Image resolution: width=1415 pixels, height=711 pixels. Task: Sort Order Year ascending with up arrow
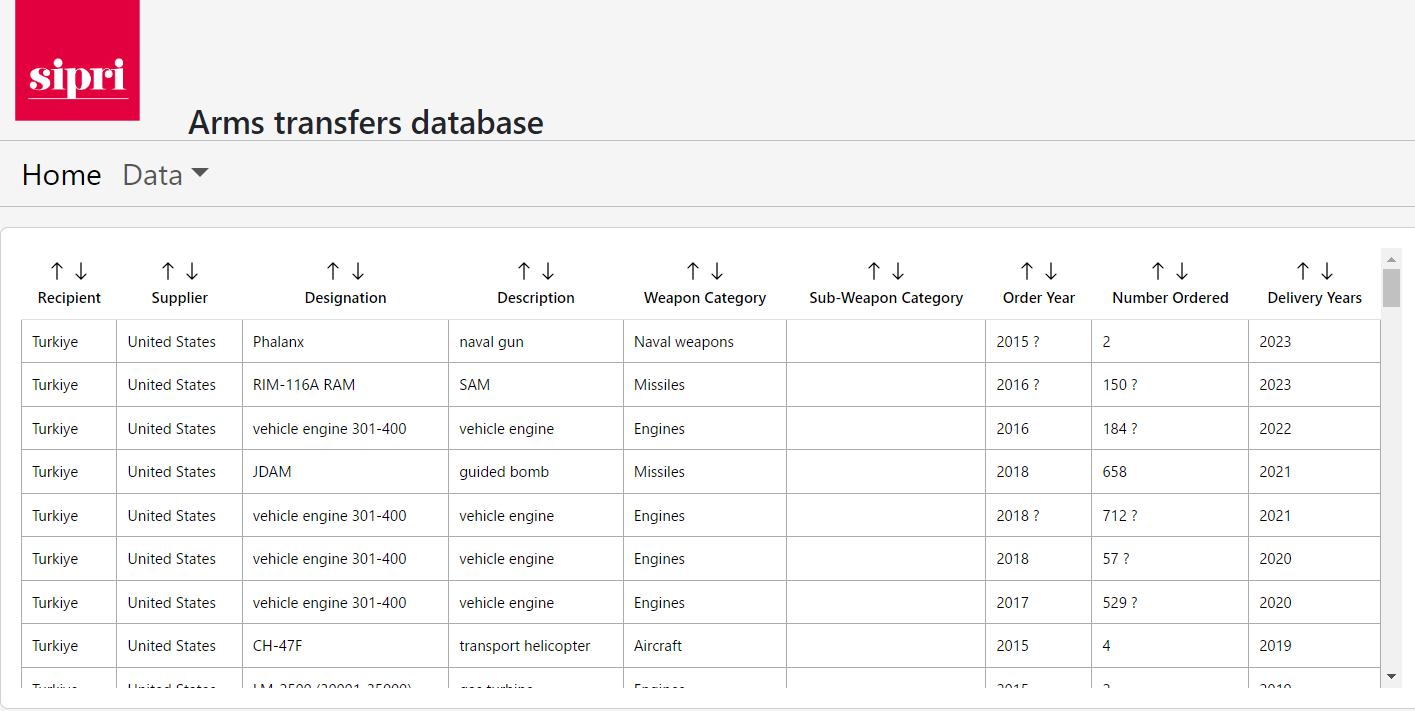point(1027,271)
